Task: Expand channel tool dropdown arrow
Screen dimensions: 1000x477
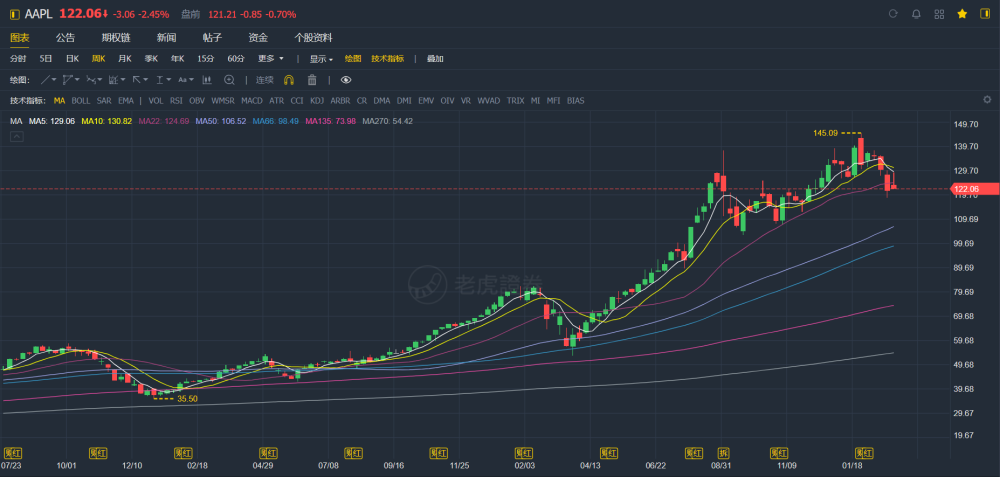Action: [x=77, y=80]
